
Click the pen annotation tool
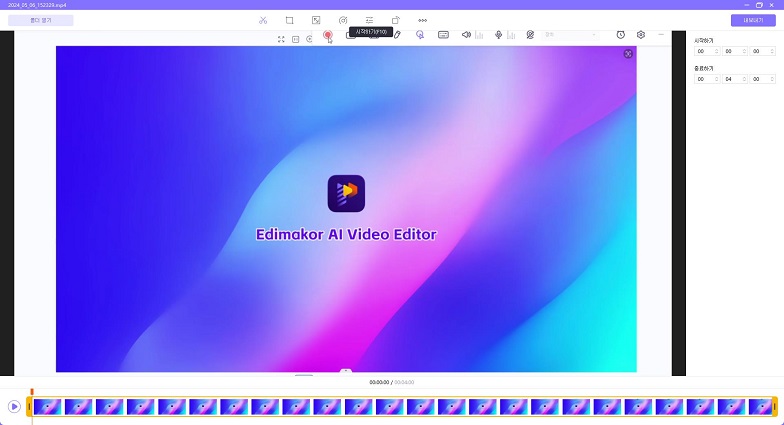[x=397, y=35]
